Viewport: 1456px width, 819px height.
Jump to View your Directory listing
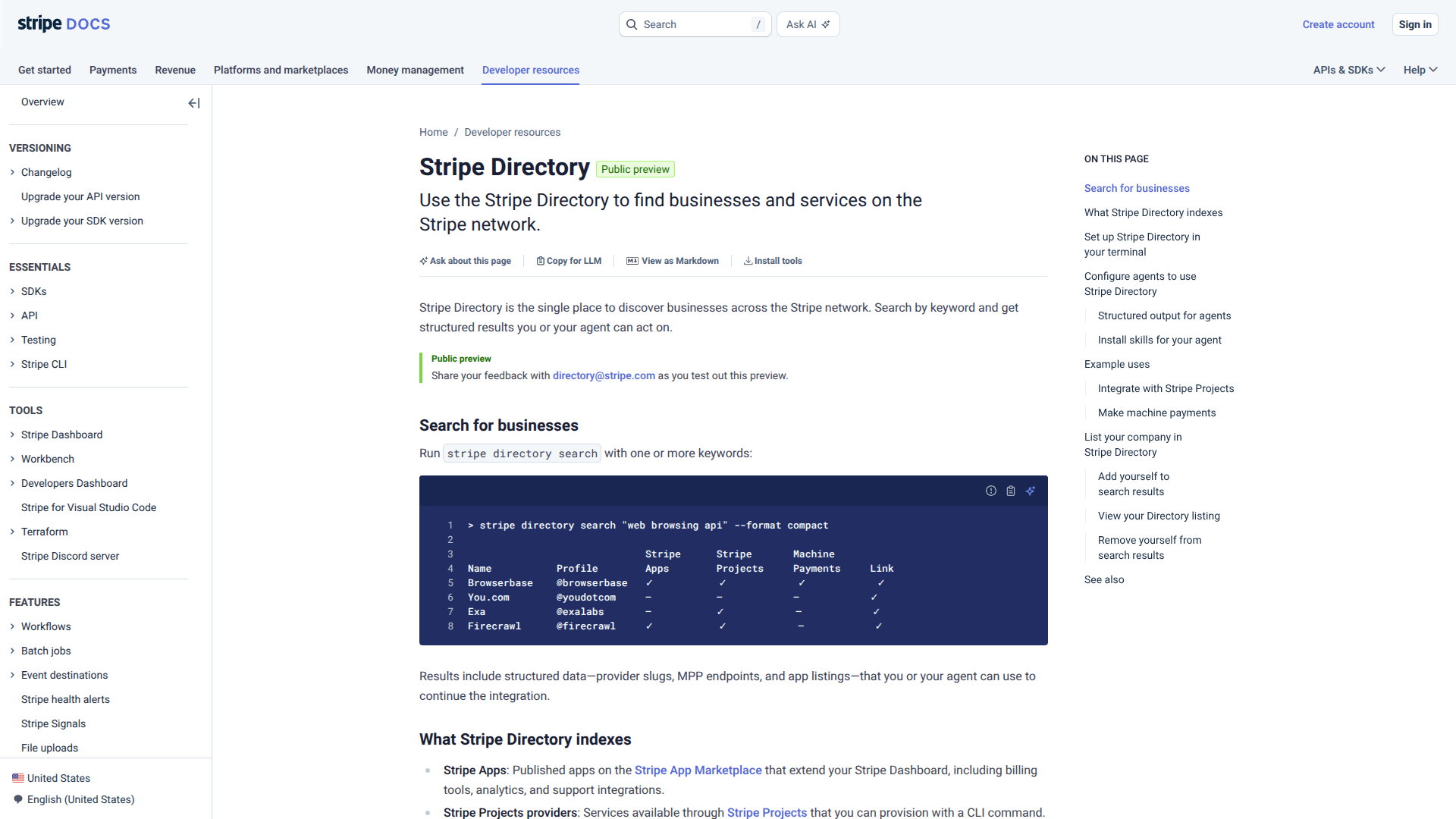pos(1159,516)
